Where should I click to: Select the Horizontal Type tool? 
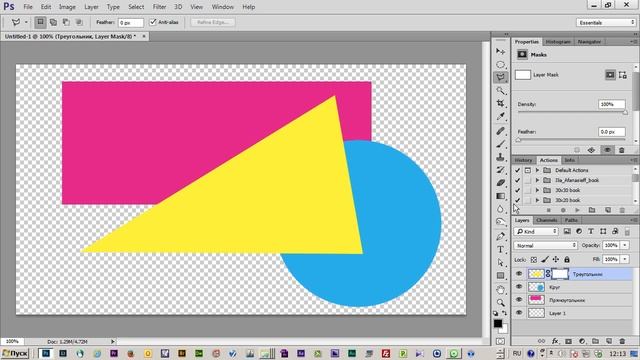click(x=500, y=249)
